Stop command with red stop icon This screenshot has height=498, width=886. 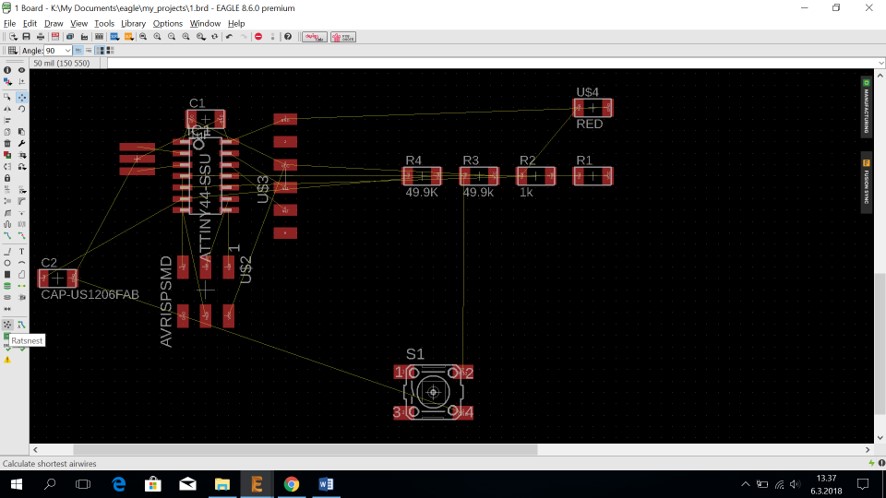tap(258, 37)
